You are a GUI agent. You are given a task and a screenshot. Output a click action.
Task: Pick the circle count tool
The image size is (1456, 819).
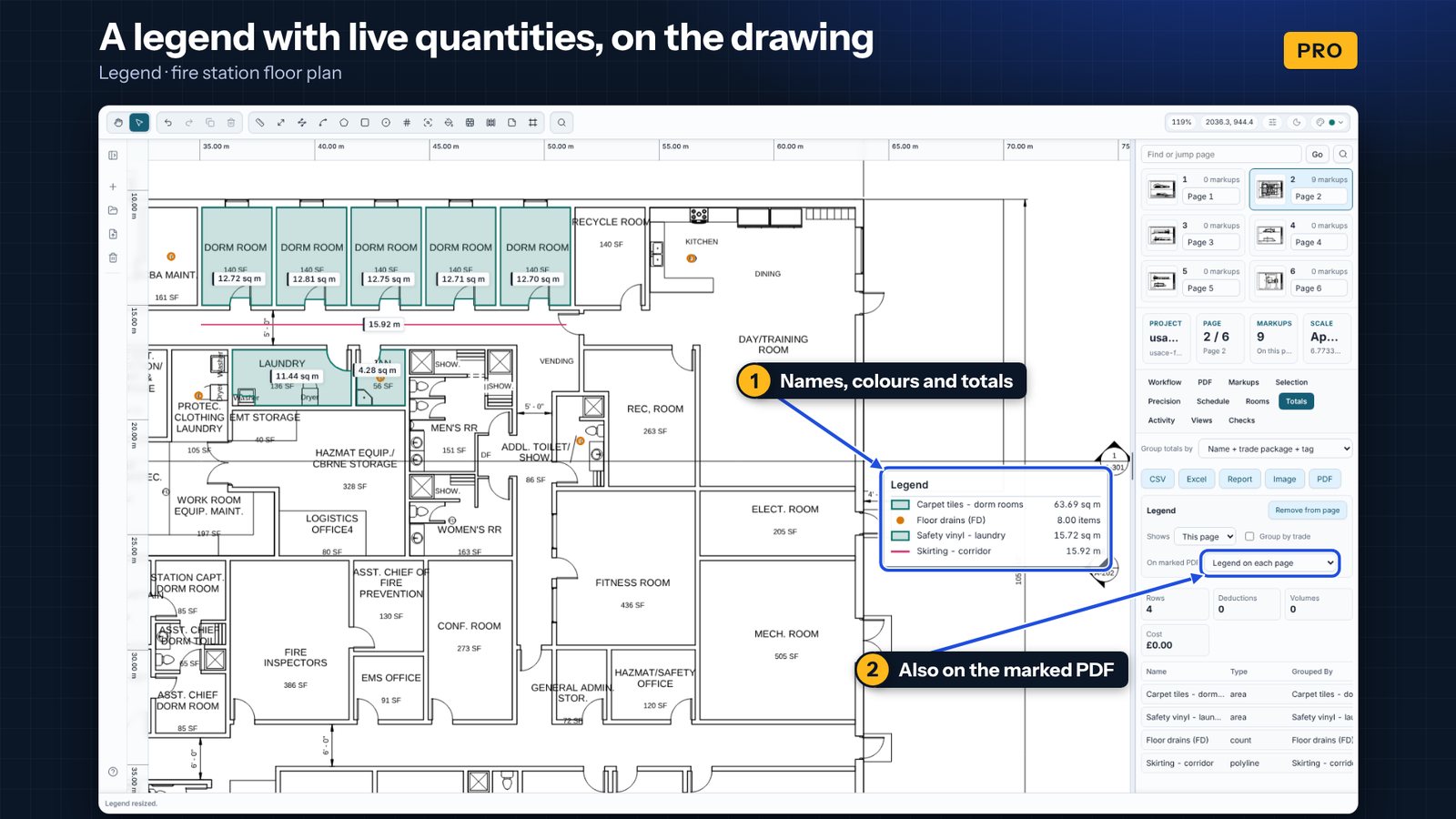386,122
